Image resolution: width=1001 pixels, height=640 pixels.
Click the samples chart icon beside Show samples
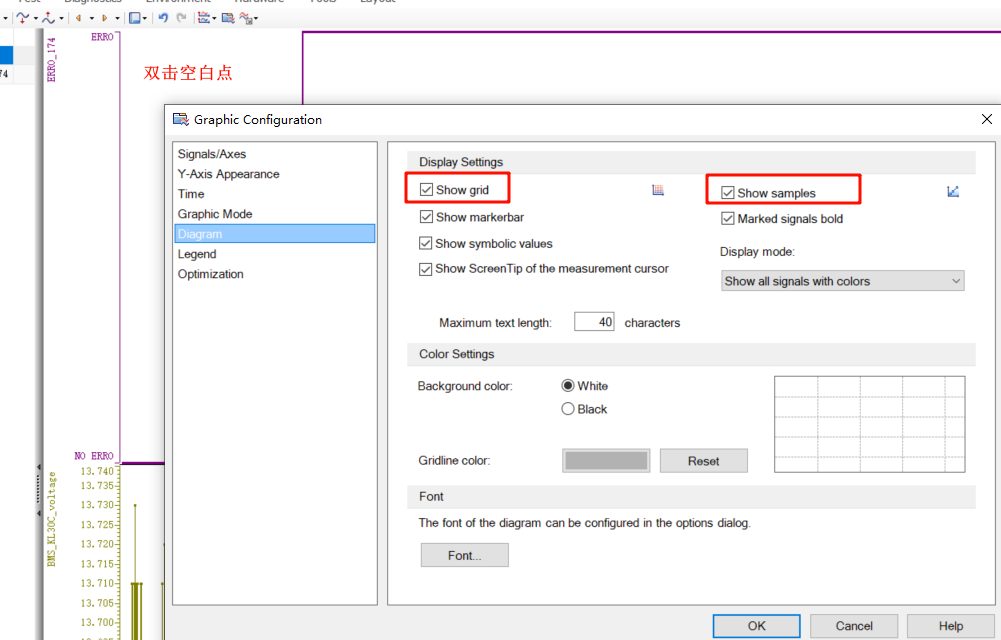tap(953, 191)
